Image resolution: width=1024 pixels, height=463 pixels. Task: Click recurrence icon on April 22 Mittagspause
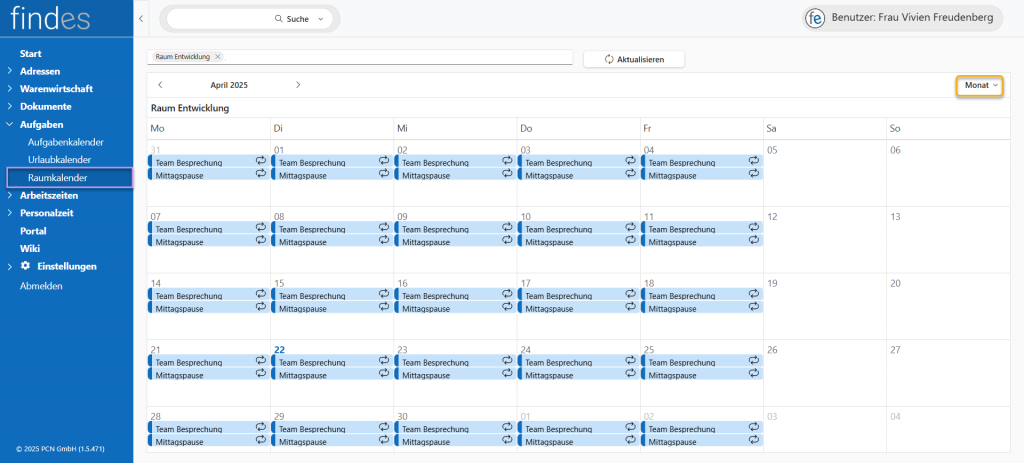[x=384, y=374]
